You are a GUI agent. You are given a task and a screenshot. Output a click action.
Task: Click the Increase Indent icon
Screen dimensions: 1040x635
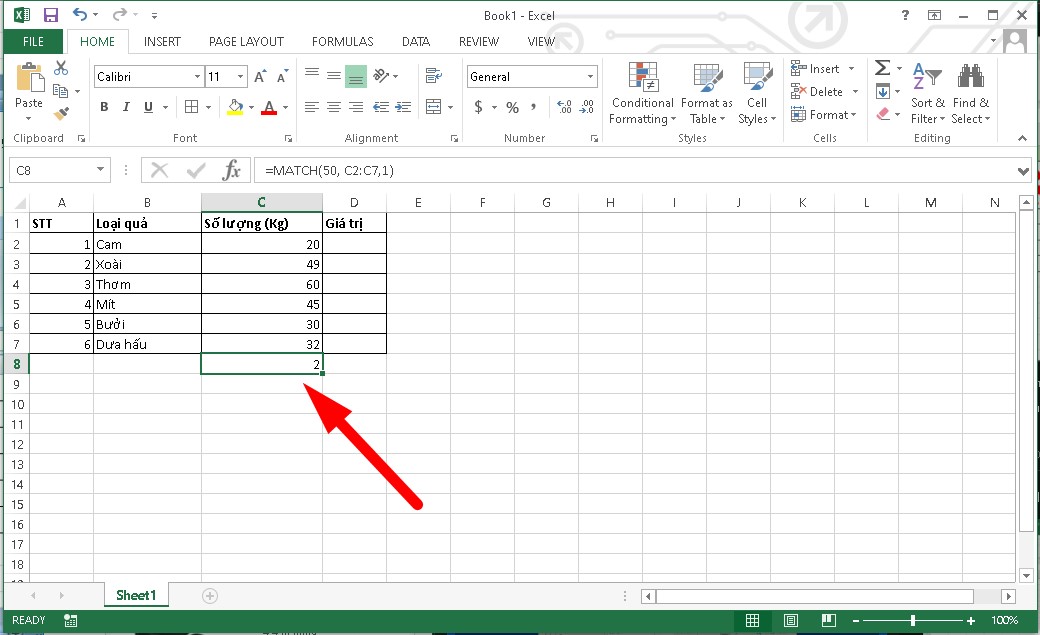pos(403,107)
